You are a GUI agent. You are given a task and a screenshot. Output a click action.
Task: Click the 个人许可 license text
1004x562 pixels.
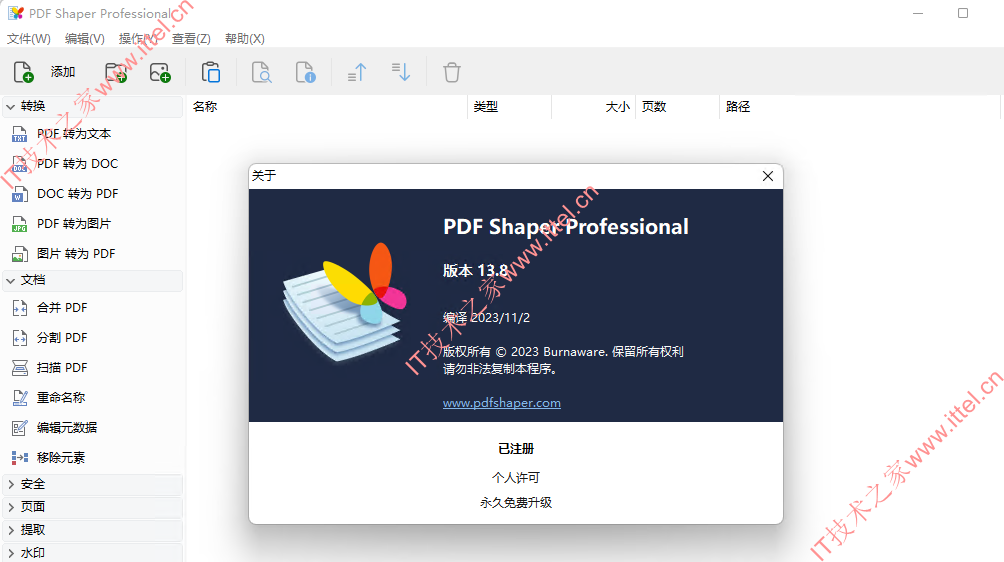point(516,478)
